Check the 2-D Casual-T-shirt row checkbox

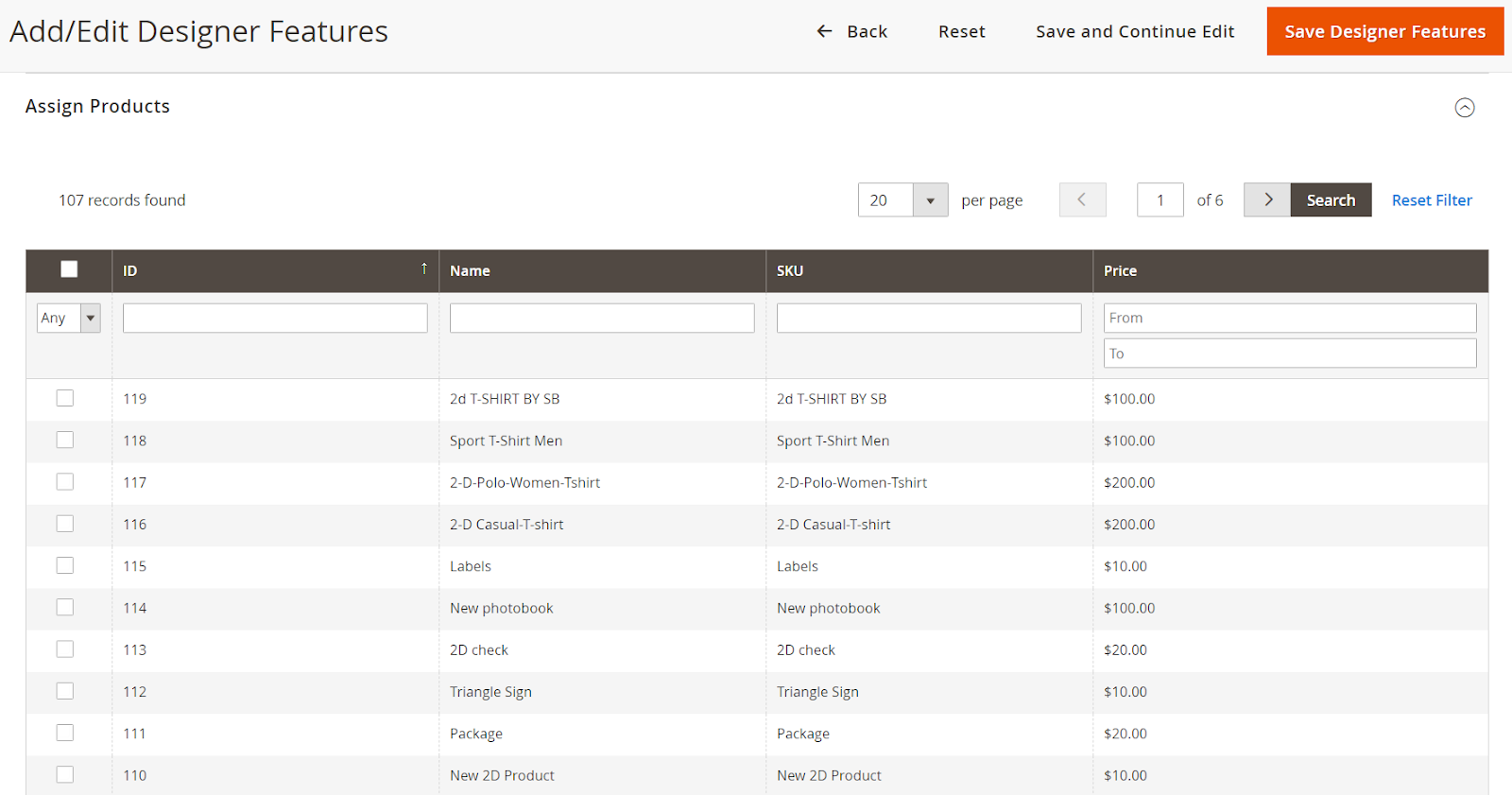65,524
